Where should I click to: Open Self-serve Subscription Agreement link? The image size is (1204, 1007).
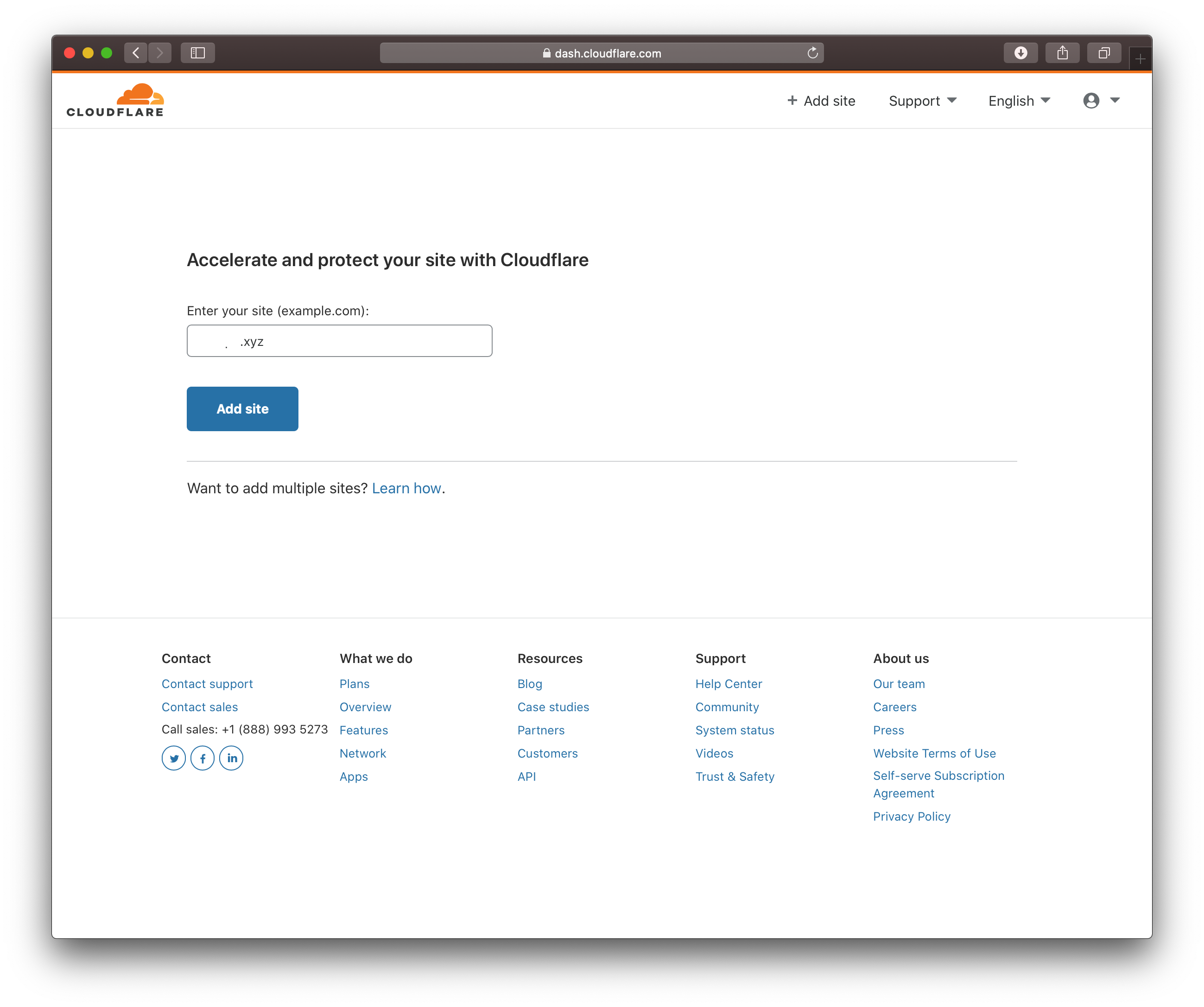click(939, 784)
